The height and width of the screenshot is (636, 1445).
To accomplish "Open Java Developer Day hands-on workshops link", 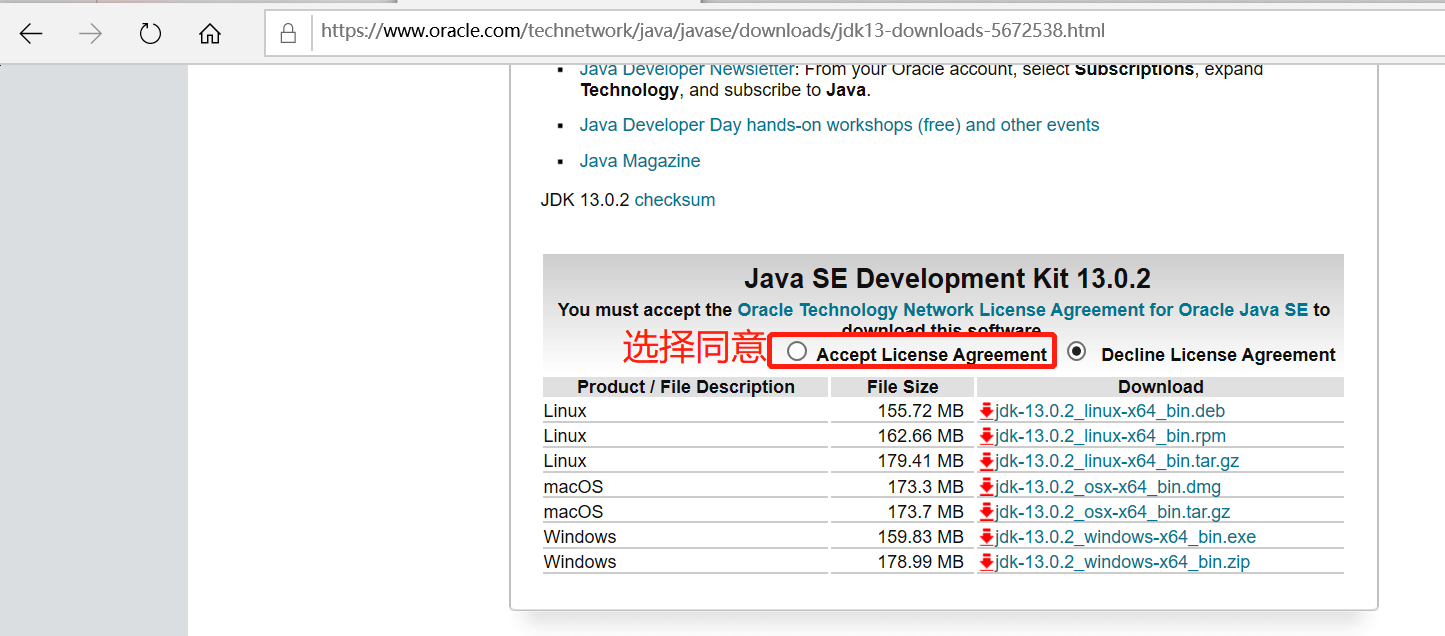I will click(x=839, y=125).
